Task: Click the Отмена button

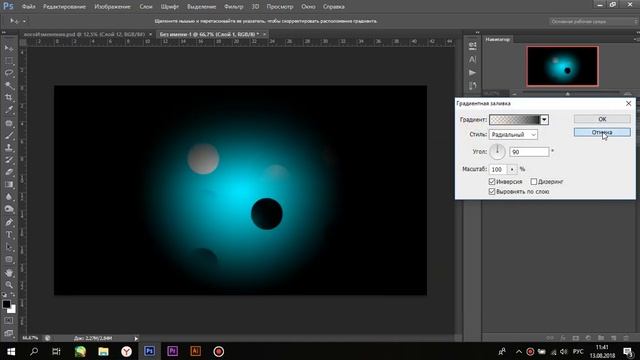Action: [602, 132]
